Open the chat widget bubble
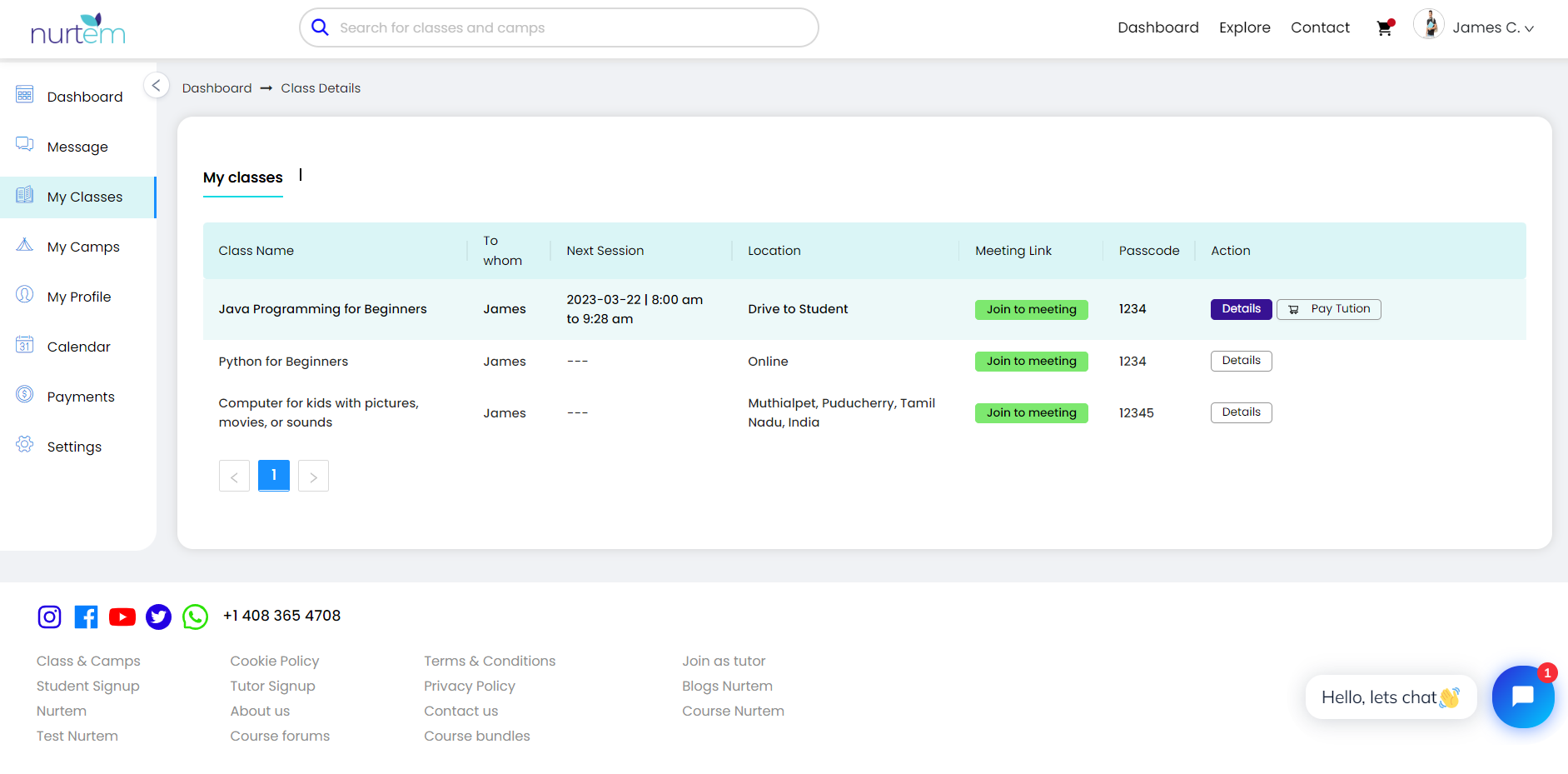The height and width of the screenshot is (774, 1568). click(1522, 697)
